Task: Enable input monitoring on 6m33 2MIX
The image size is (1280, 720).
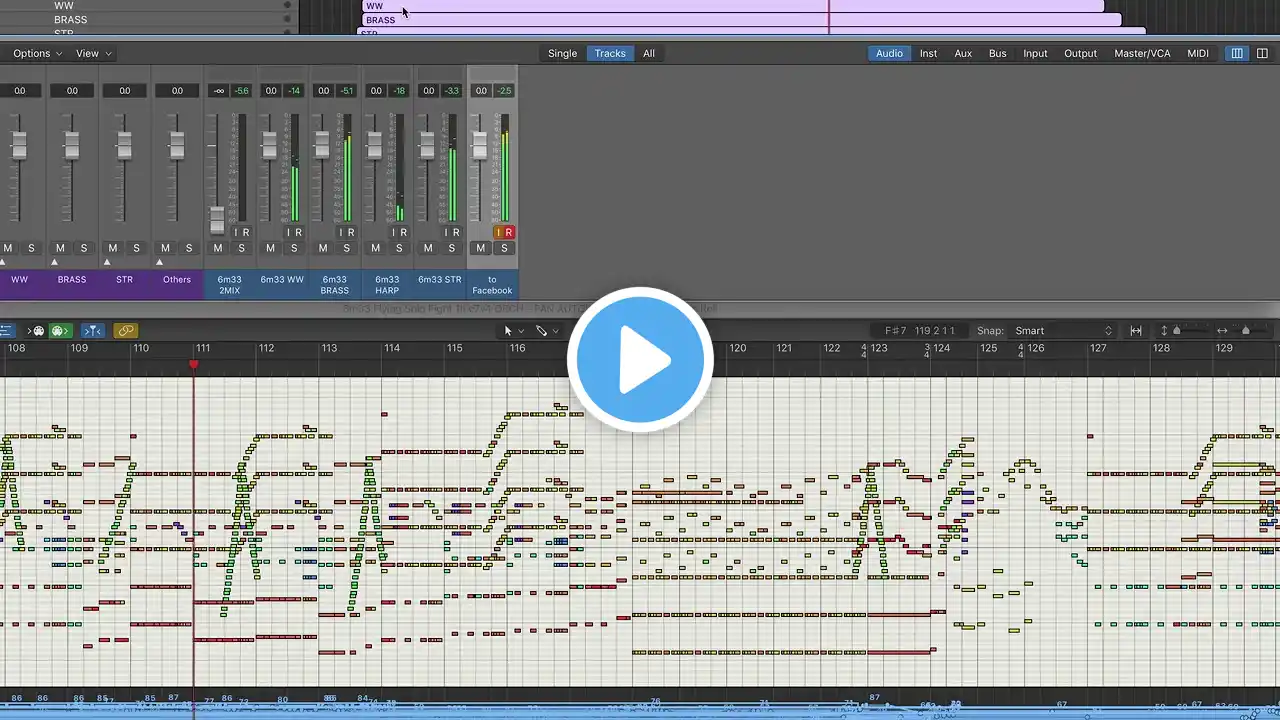Action: (236, 232)
